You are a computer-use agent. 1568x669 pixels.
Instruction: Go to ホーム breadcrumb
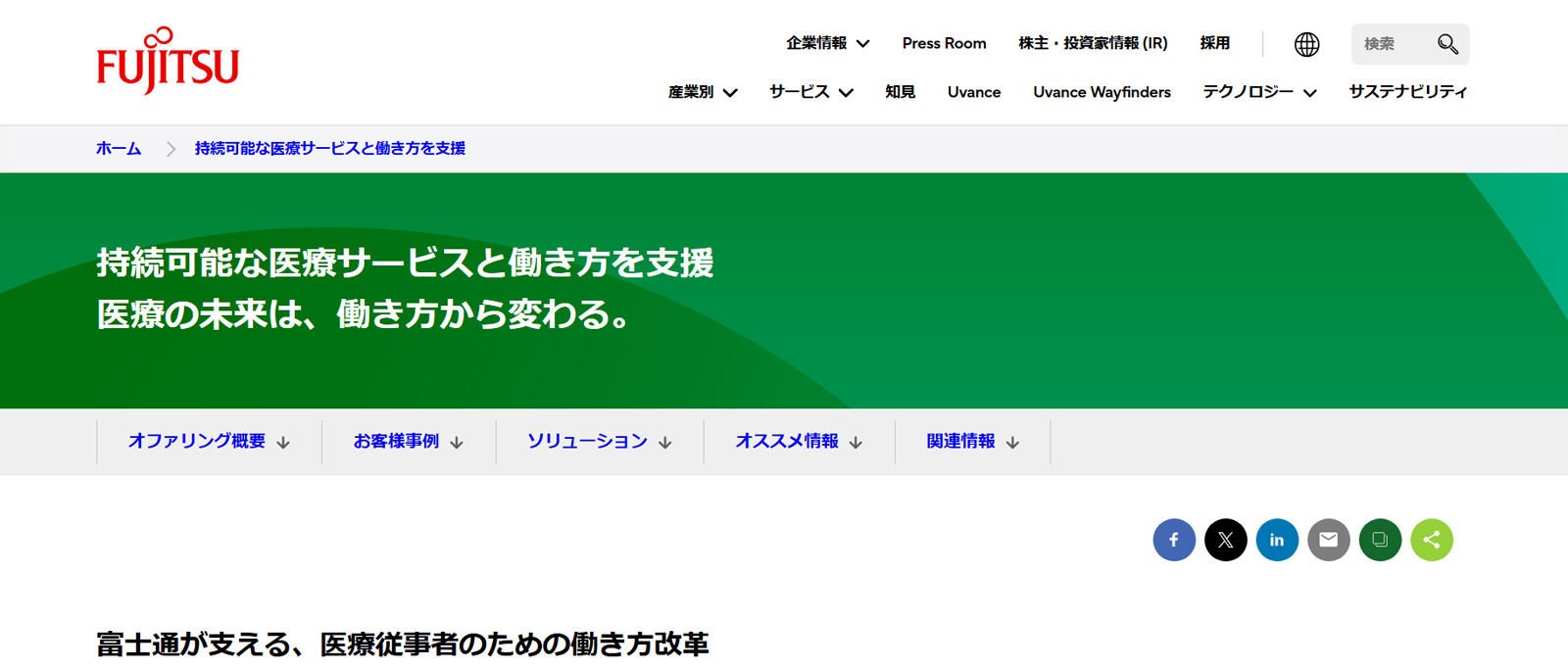click(x=119, y=149)
